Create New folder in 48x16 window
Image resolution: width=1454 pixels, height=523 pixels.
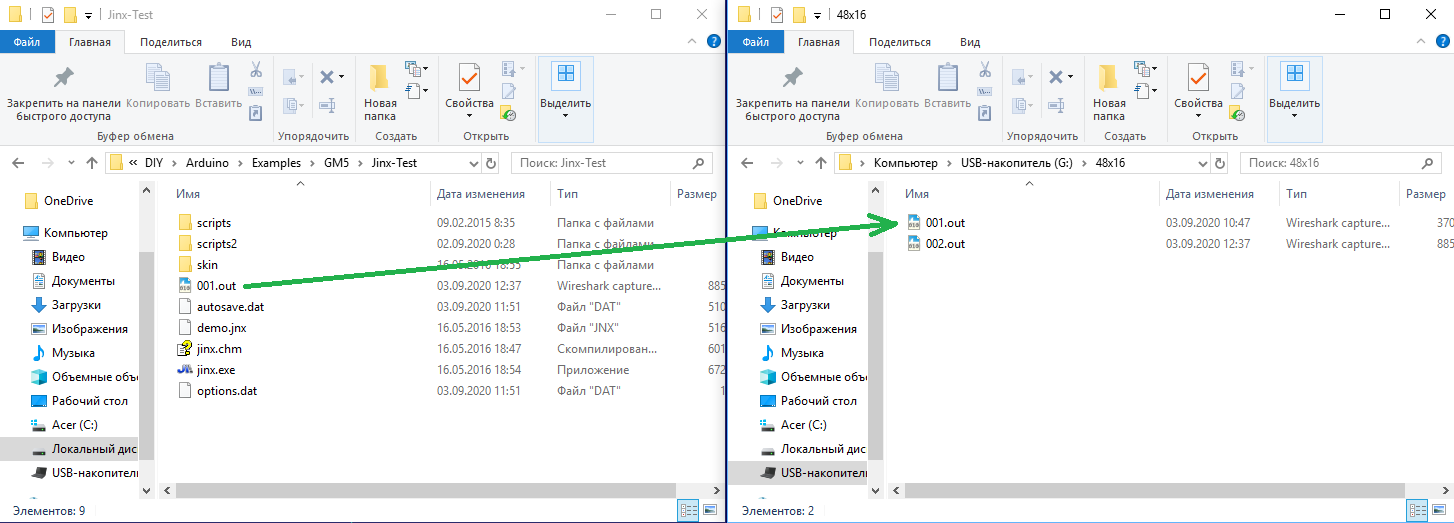coord(1109,92)
